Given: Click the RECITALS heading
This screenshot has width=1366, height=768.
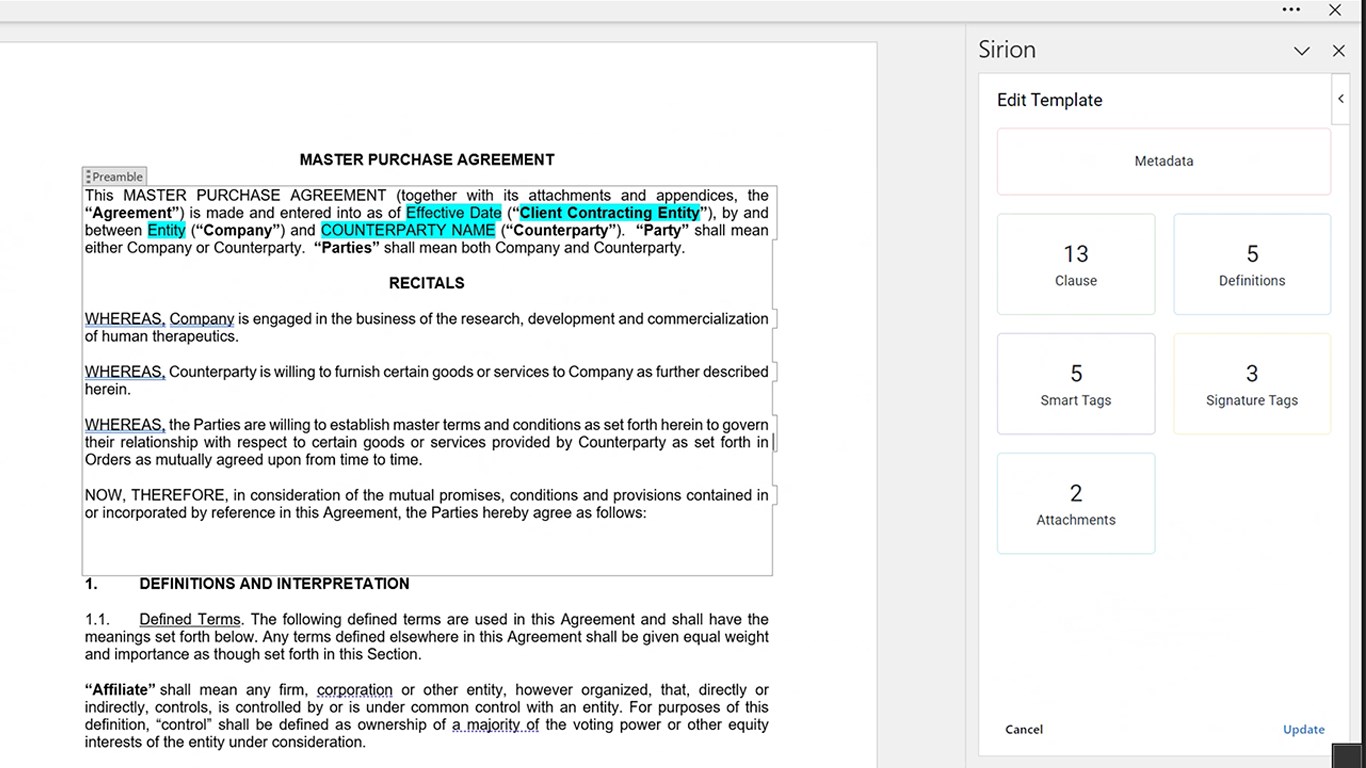Looking at the screenshot, I should tap(427, 283).
